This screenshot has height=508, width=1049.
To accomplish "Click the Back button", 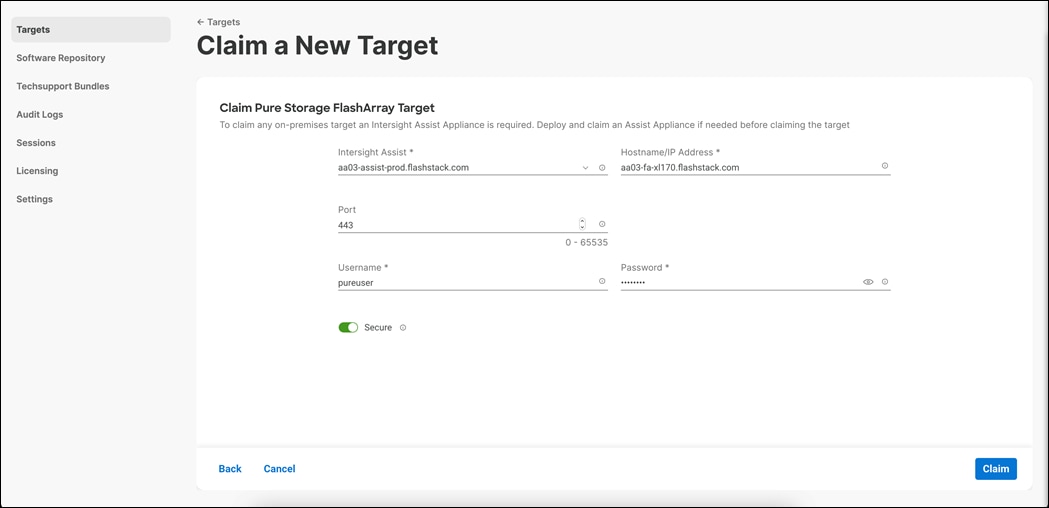I will pyautogui.click(x=230, y=469).
